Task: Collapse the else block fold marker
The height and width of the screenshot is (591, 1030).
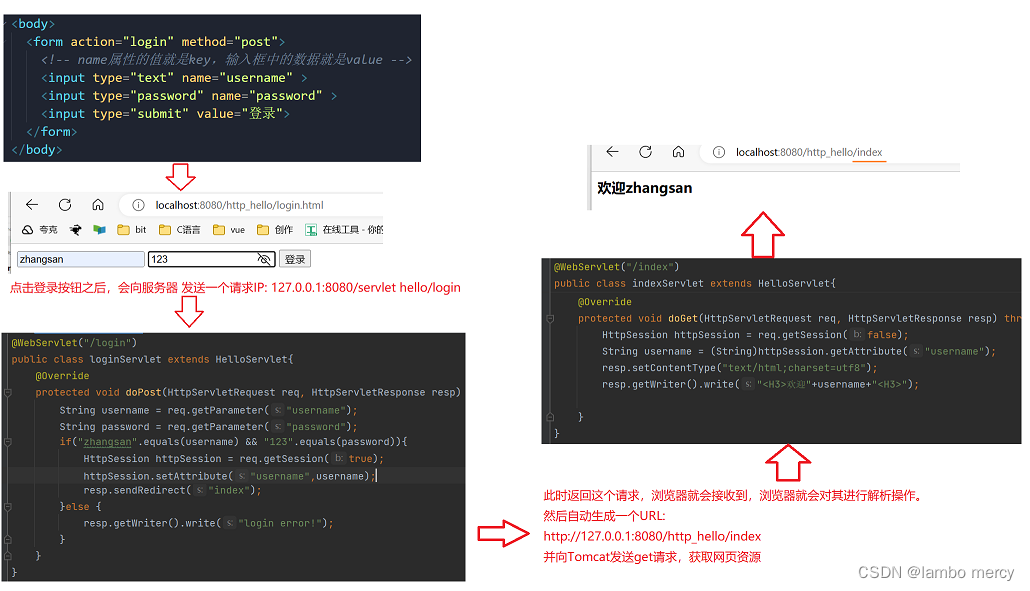Action: coord(8,507)
